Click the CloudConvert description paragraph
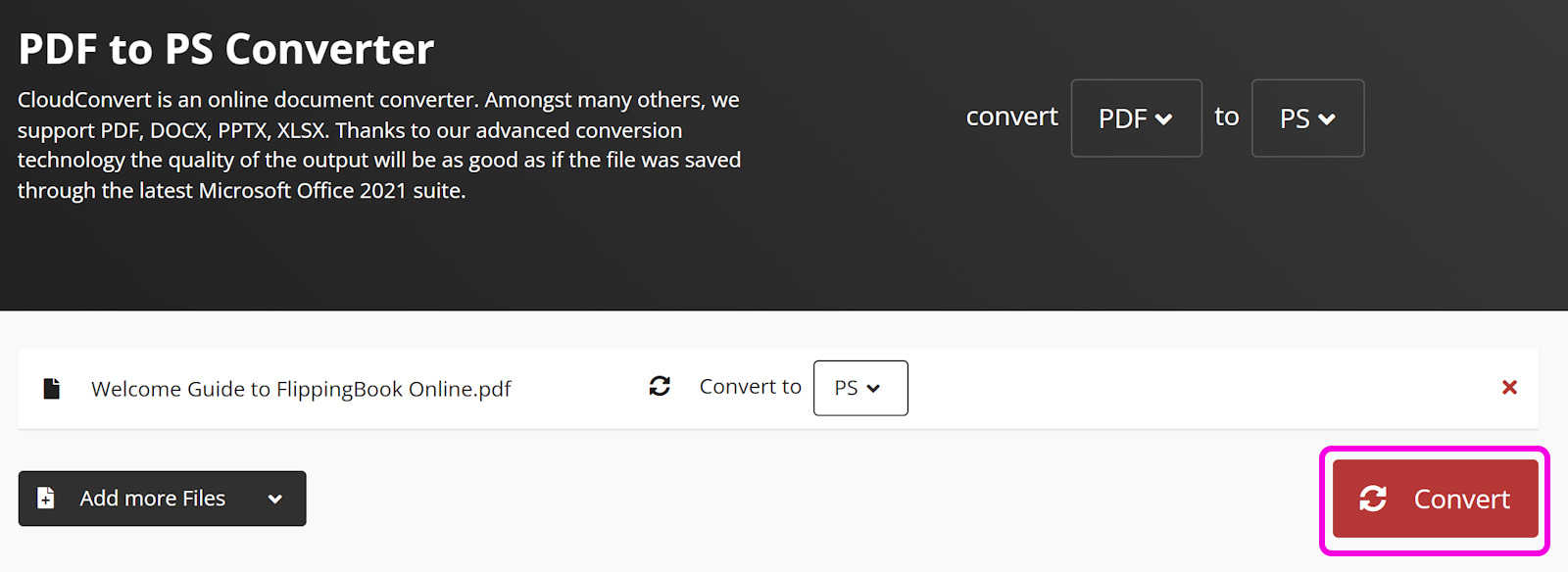The height and width of the screenshot is (572, 1568). (x=379, y=145)
